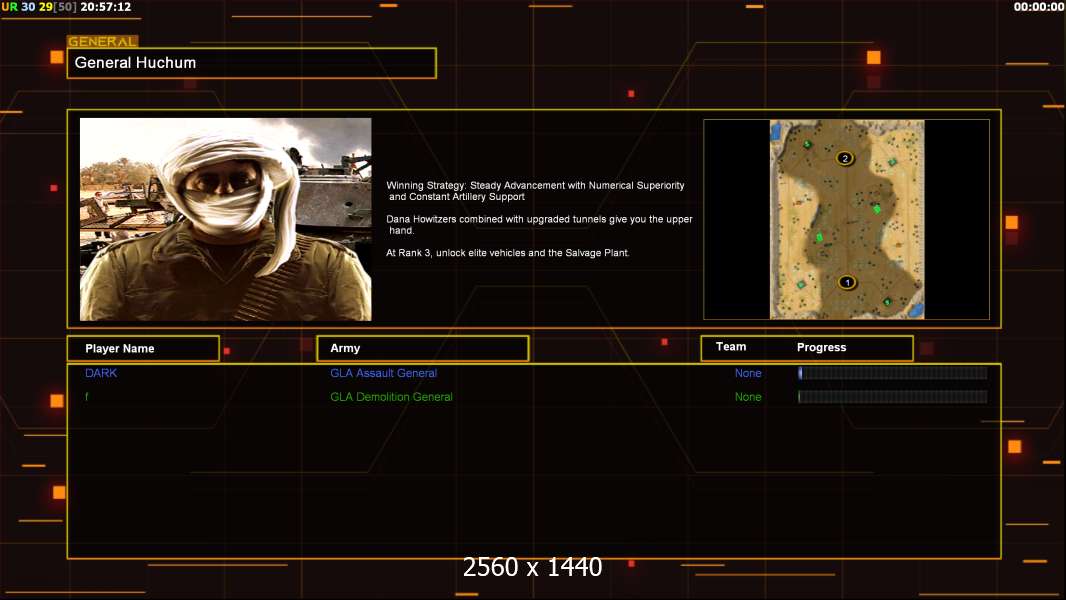Click the General Huchum name field
The width and height of the screenshot is (1066, 600).
pos(251,63)
